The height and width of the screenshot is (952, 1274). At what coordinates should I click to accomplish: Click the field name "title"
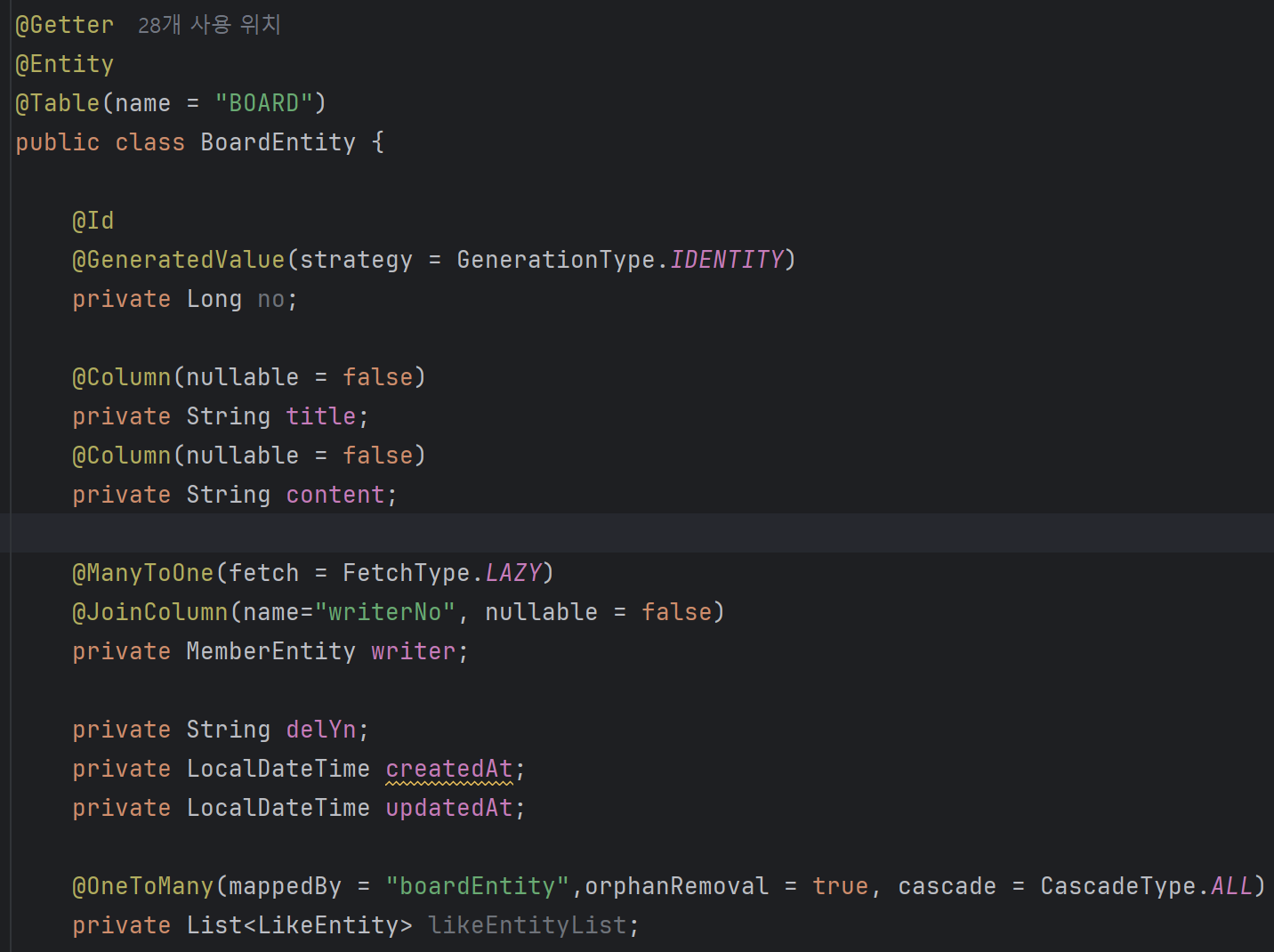pyautogui.click(x=321, y=416)
